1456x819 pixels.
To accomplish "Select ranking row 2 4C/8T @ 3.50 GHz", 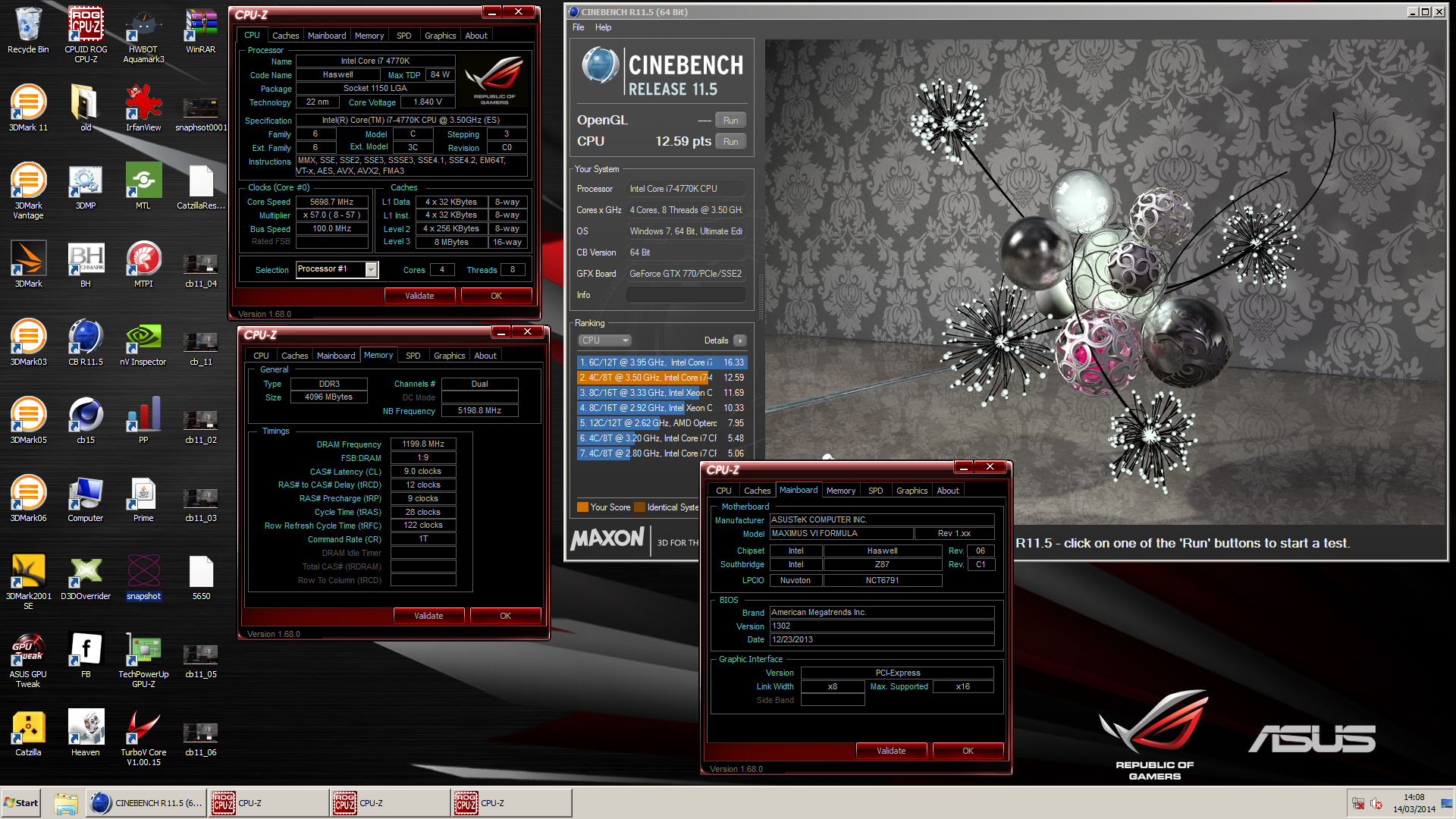I will [662, 378].
